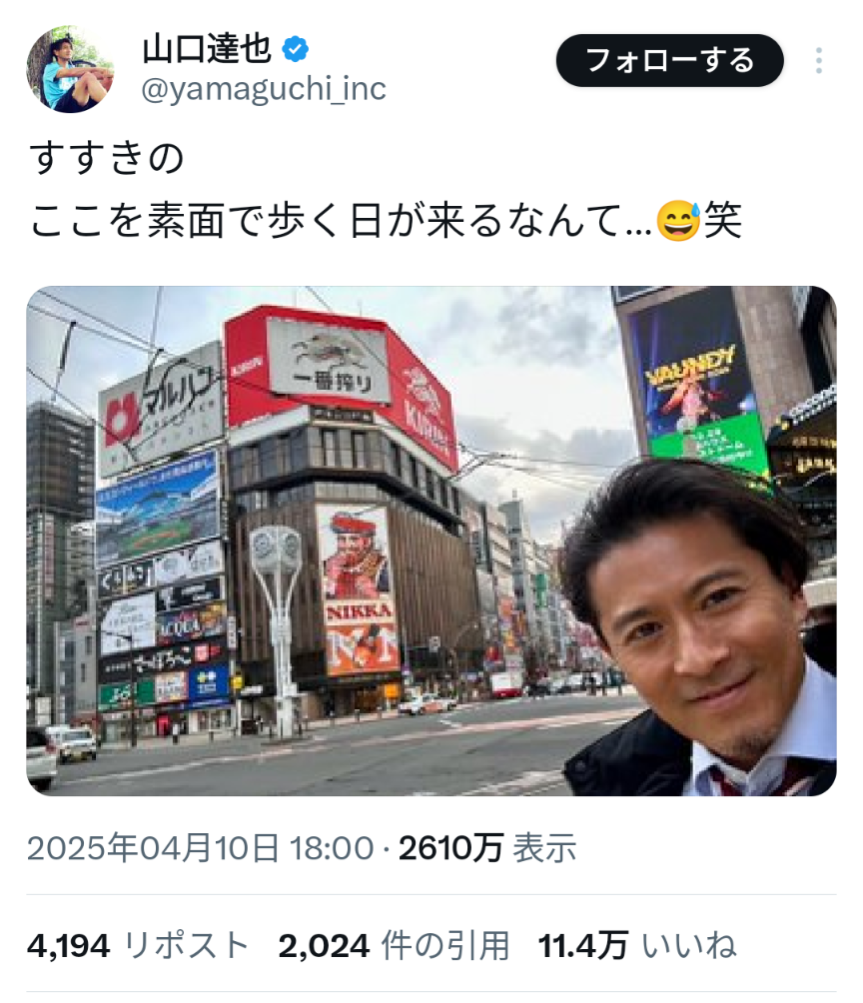This screenshot has height=1003, width=863.
Task: Click the 2610万 表示 view count
Action: 487,848
